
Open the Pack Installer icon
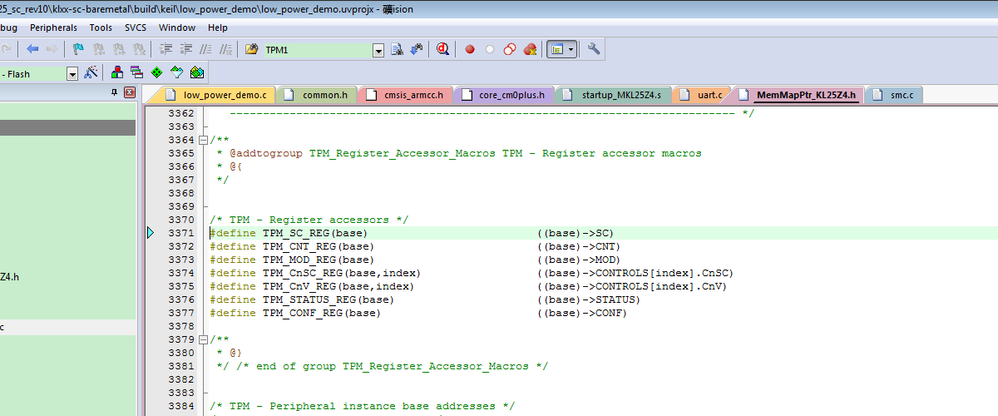[x=197, y=73]
